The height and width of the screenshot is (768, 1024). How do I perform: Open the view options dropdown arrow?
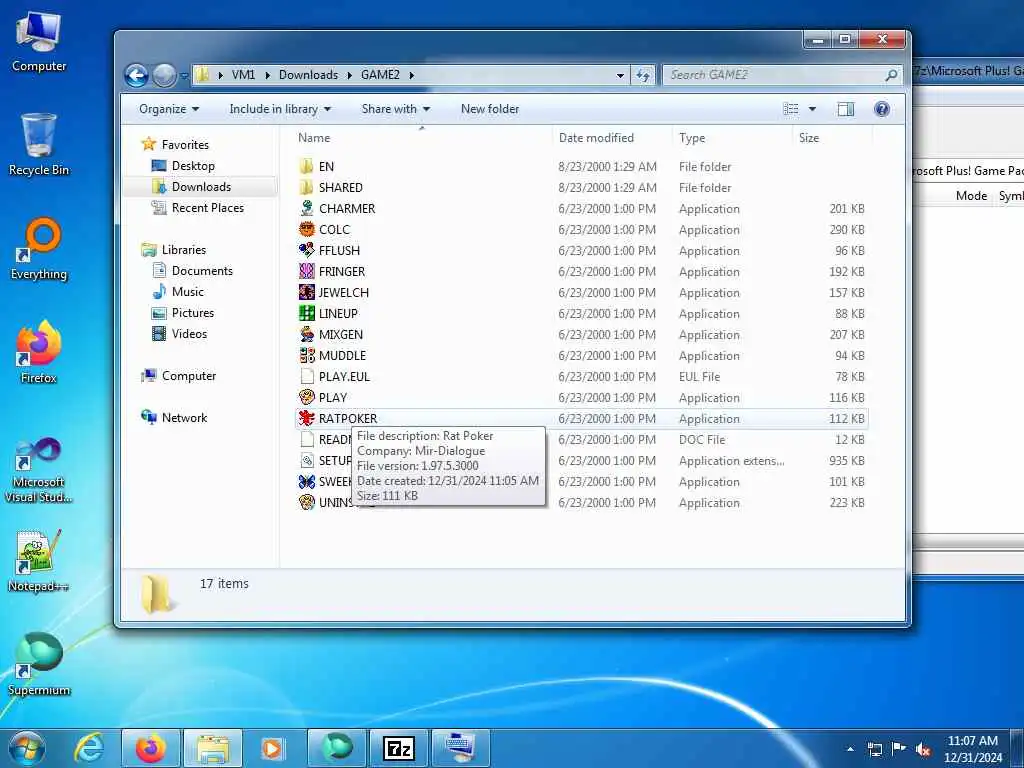(812, 109)
